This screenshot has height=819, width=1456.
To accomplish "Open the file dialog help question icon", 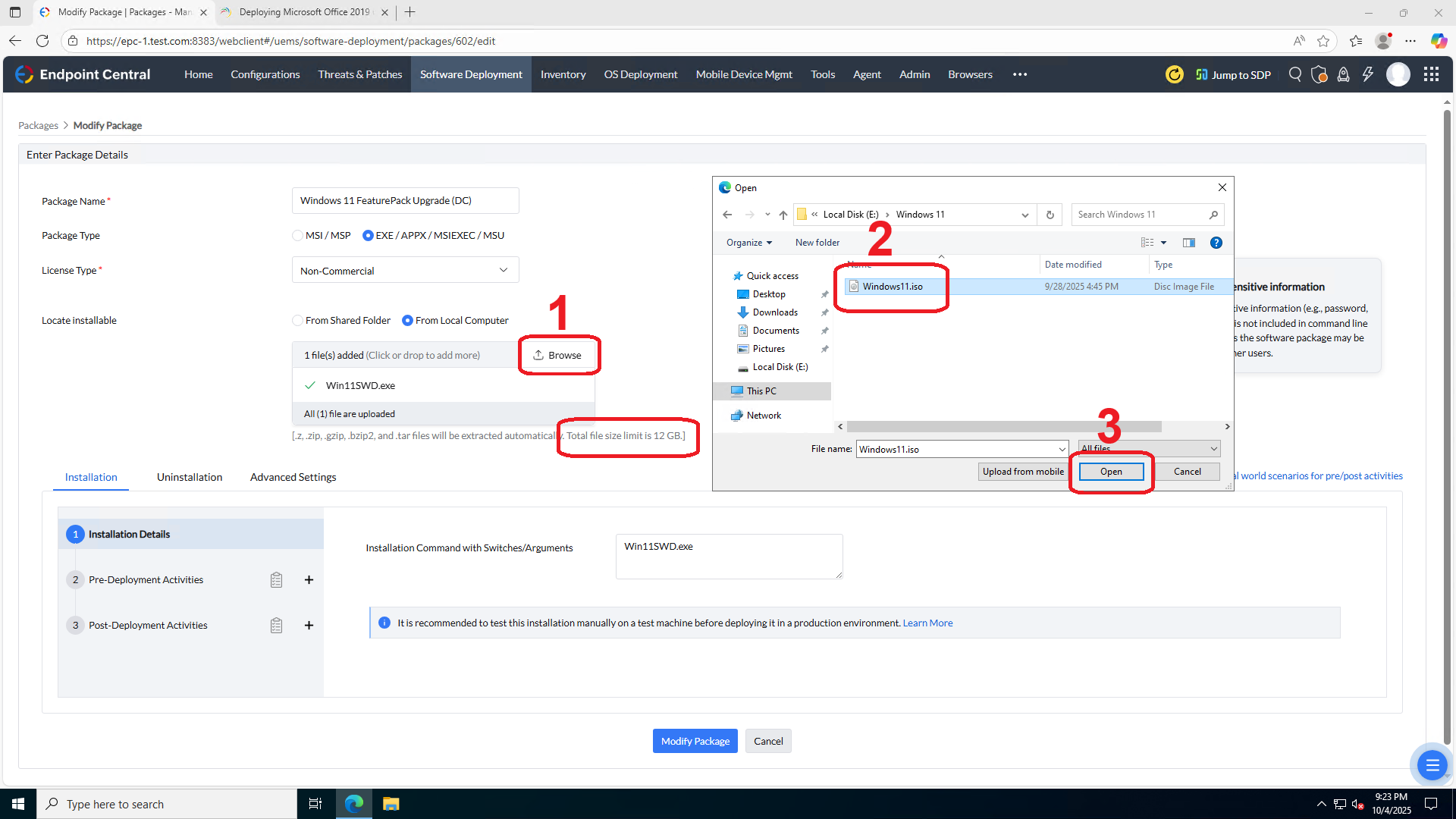I will pos(1216,243).
